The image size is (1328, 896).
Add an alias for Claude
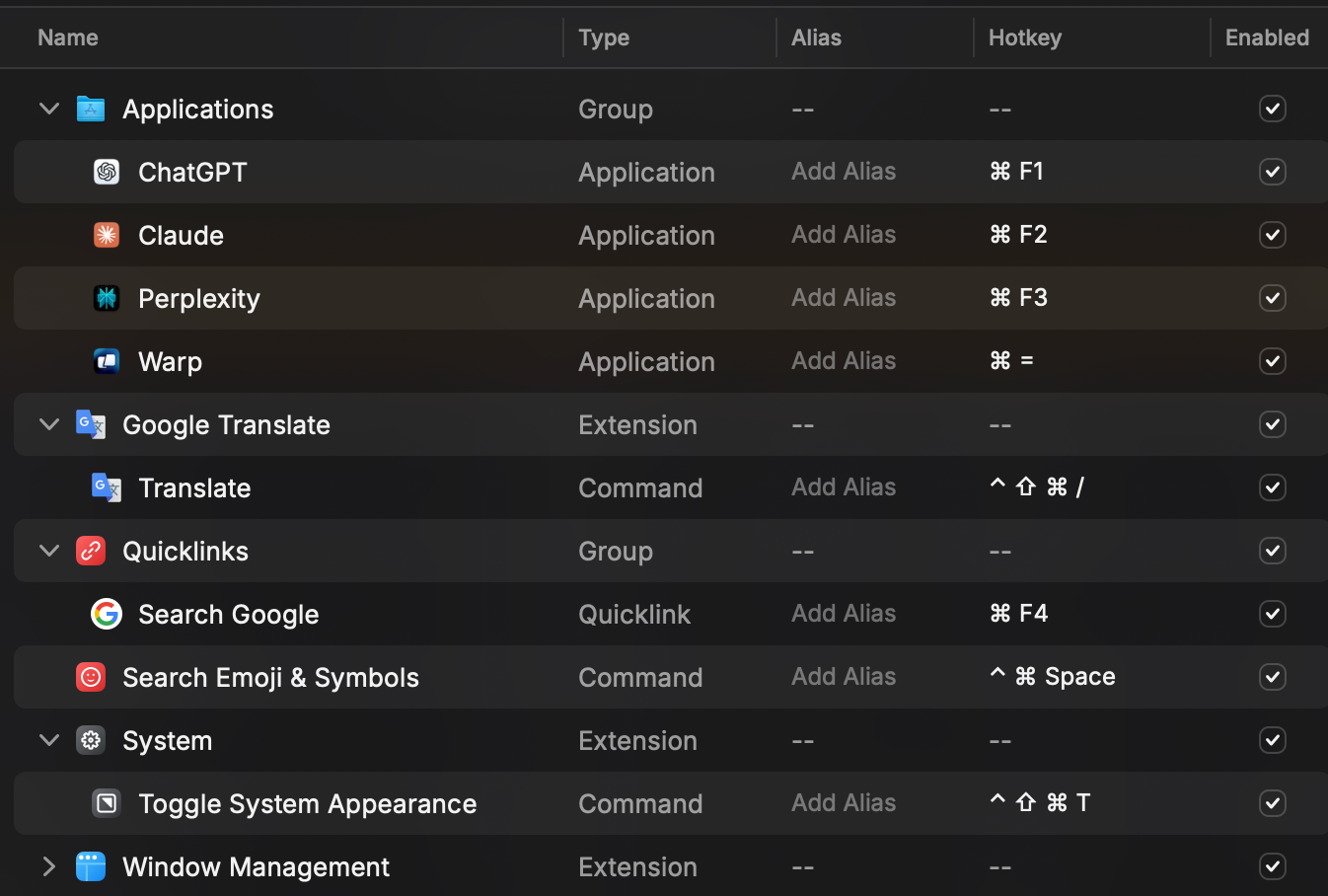coord(844,235)
